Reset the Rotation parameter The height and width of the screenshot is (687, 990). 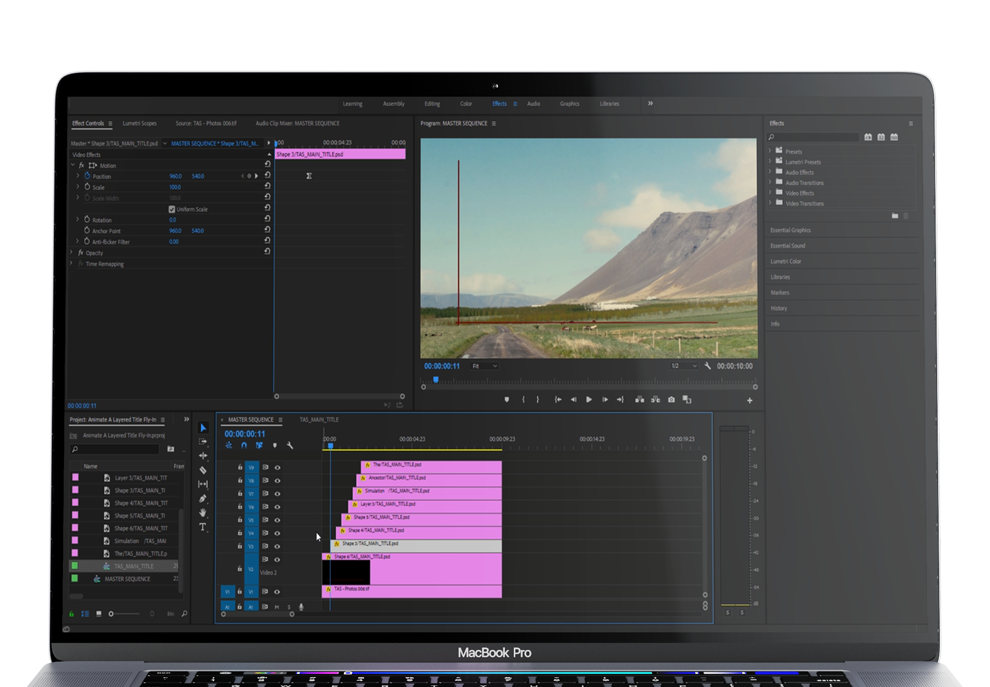(x=267, y=219)
